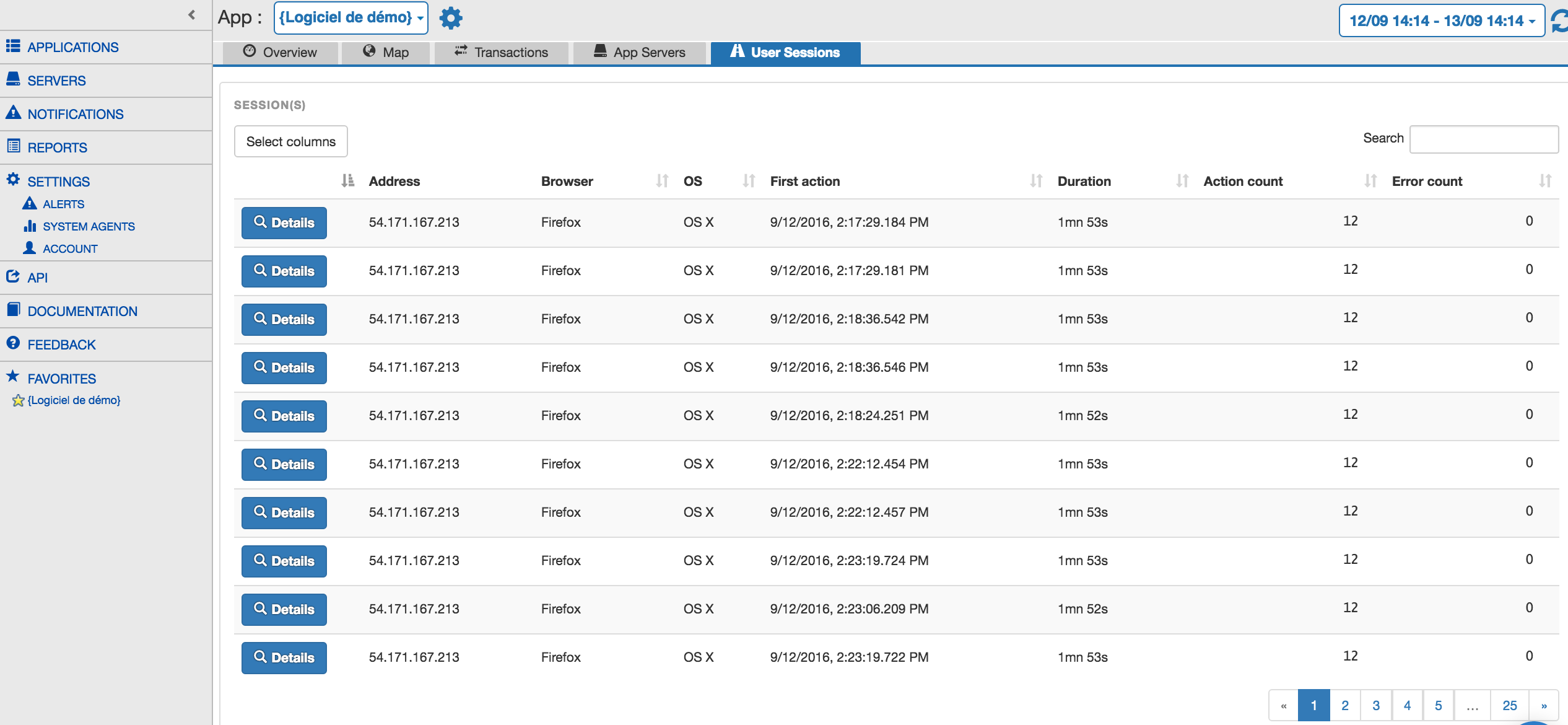Open the date range dropdown
The image size is (1568, 725).
[x=1441, y=21]
